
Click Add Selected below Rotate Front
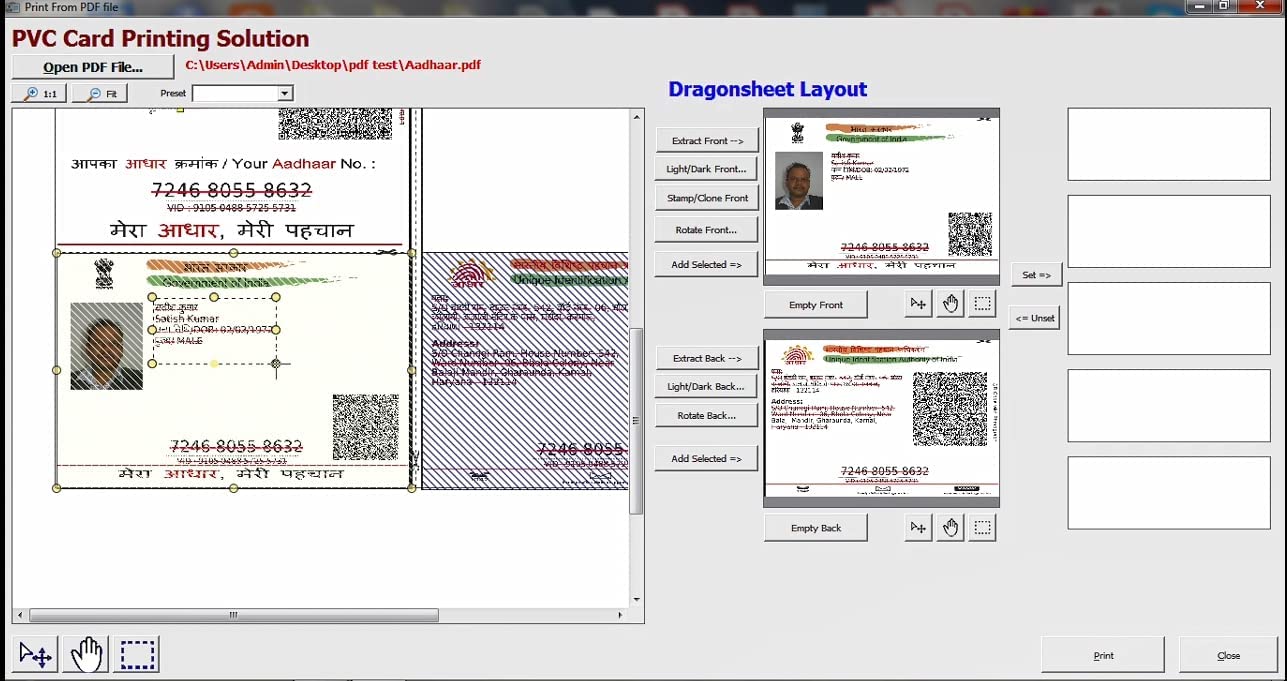tap(707, 264)
